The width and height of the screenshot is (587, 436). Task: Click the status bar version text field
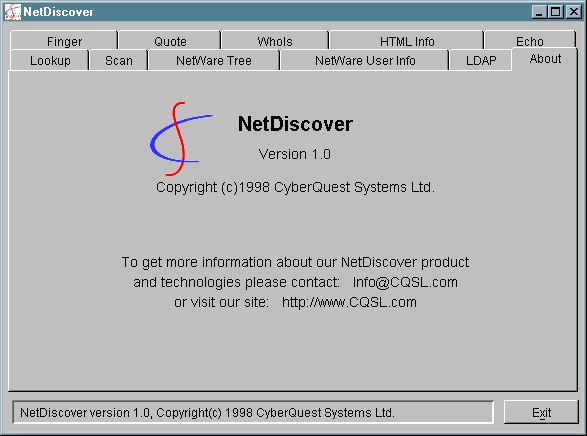point(253,412)
